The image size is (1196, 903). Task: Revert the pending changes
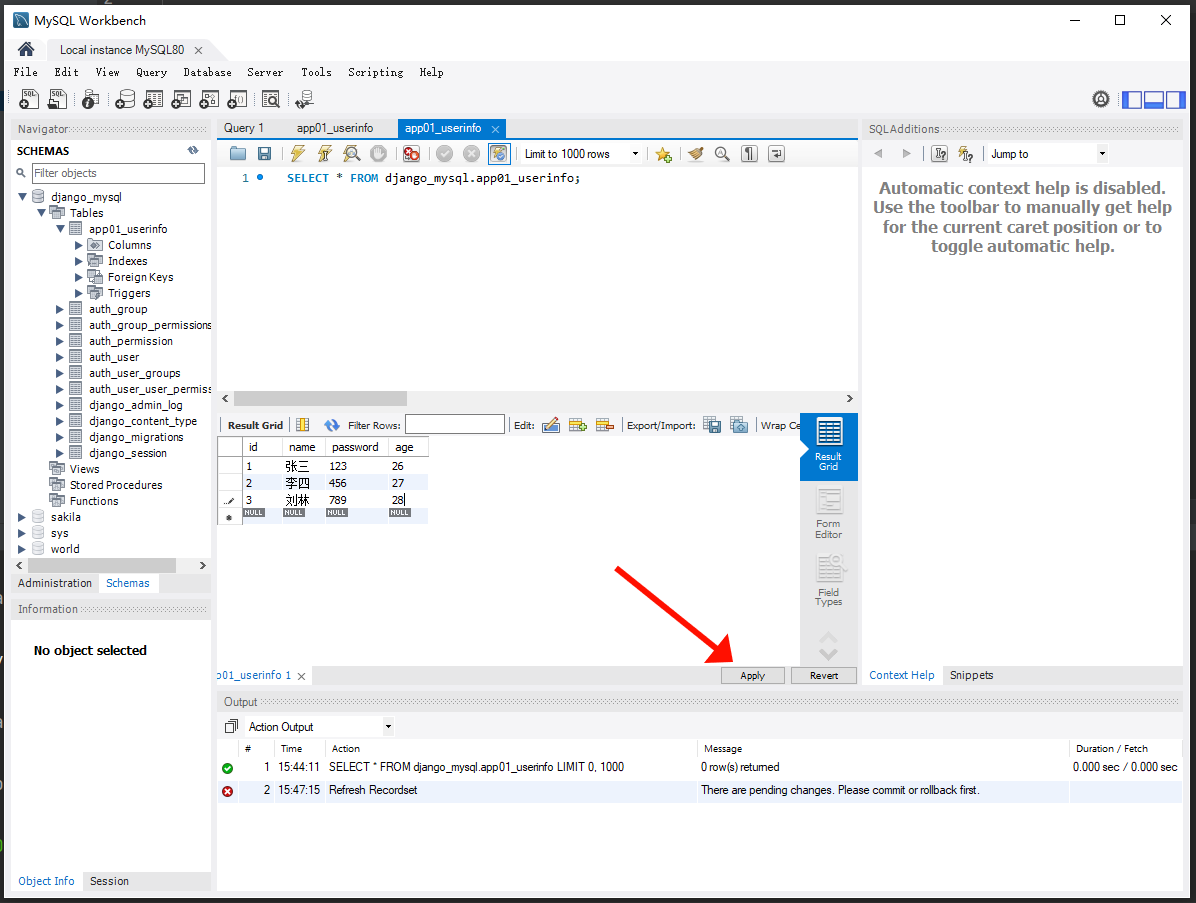(824, 676)
